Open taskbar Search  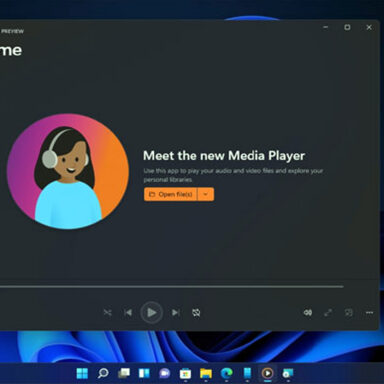coord(103,373)
